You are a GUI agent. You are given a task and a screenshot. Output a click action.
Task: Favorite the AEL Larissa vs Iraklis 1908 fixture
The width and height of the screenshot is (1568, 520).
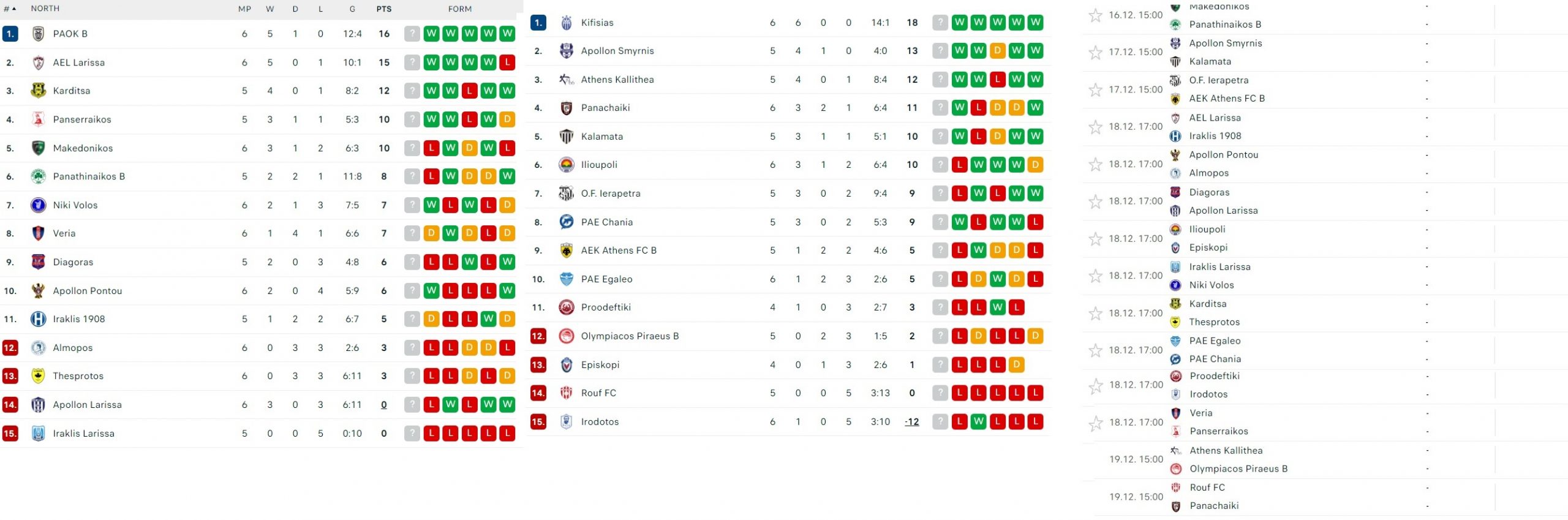(1096, 127)
